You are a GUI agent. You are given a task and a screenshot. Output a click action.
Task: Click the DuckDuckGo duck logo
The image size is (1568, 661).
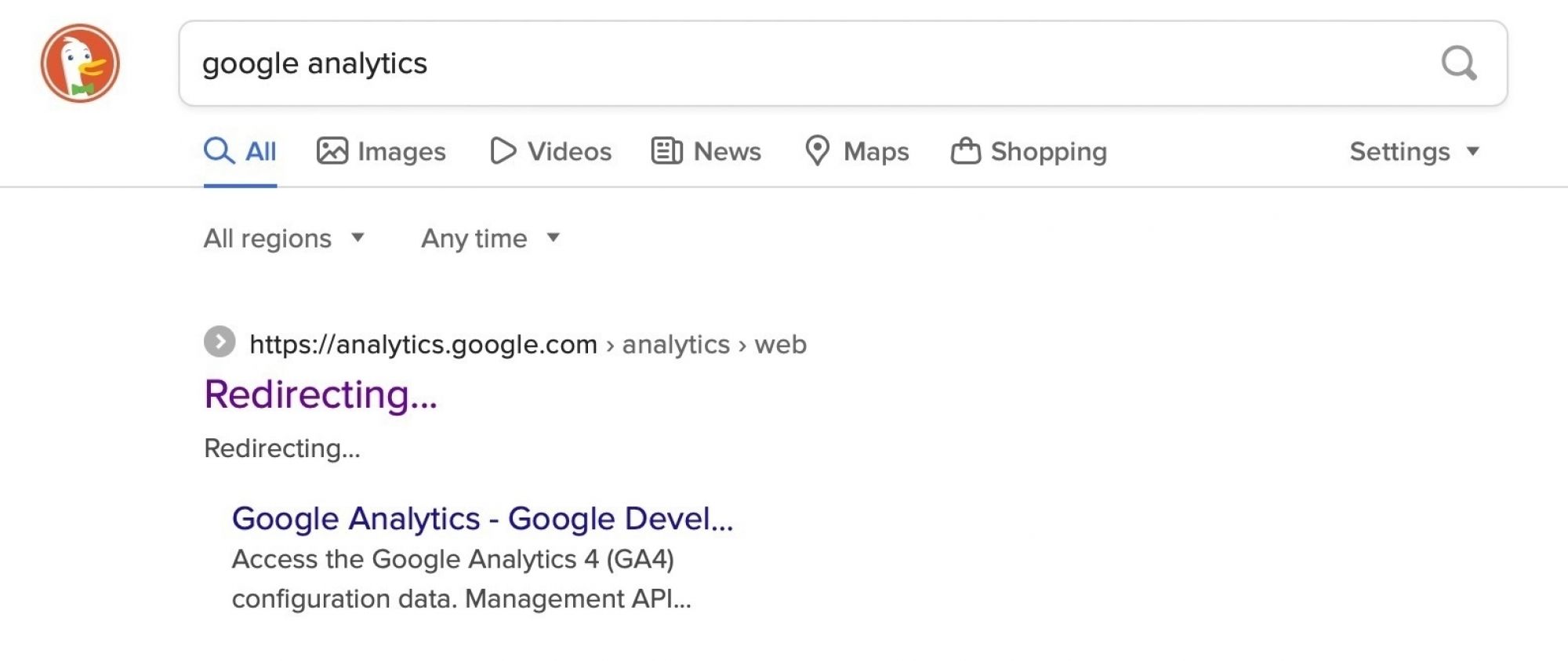point(80,63)
